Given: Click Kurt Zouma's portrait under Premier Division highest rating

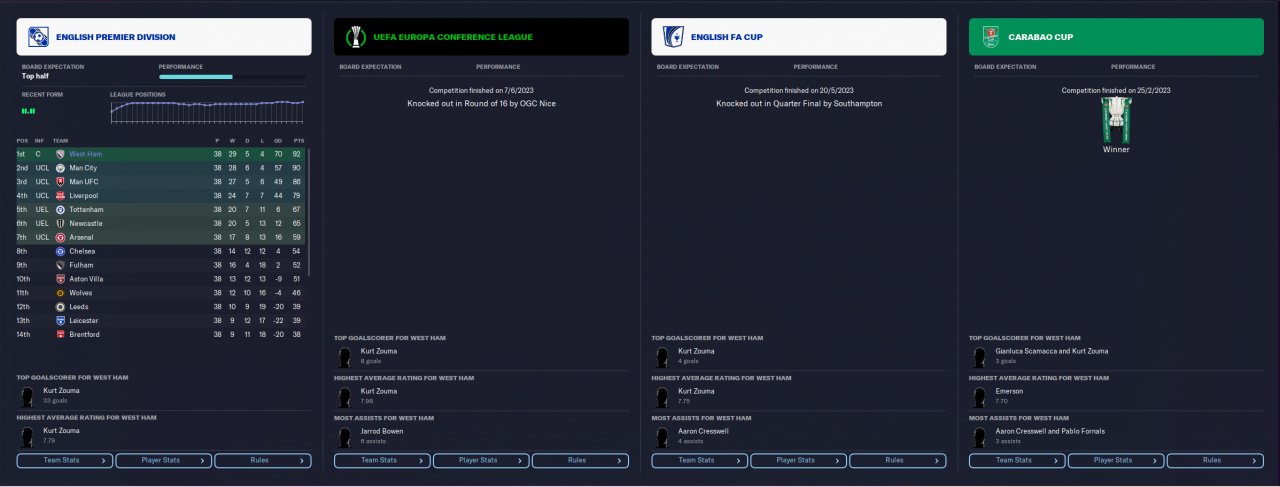Looking at the screenshot, I should (28, 435).
